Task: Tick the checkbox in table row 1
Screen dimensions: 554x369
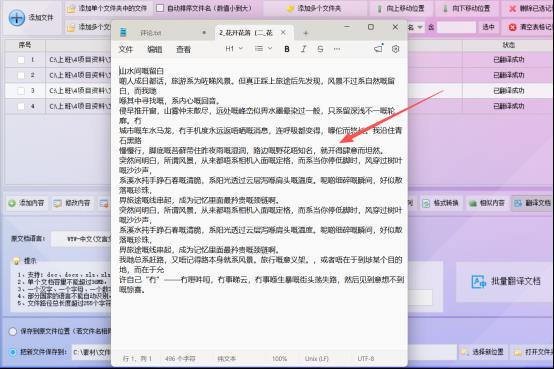Action: pyautogui.click(x=21, y=60)
